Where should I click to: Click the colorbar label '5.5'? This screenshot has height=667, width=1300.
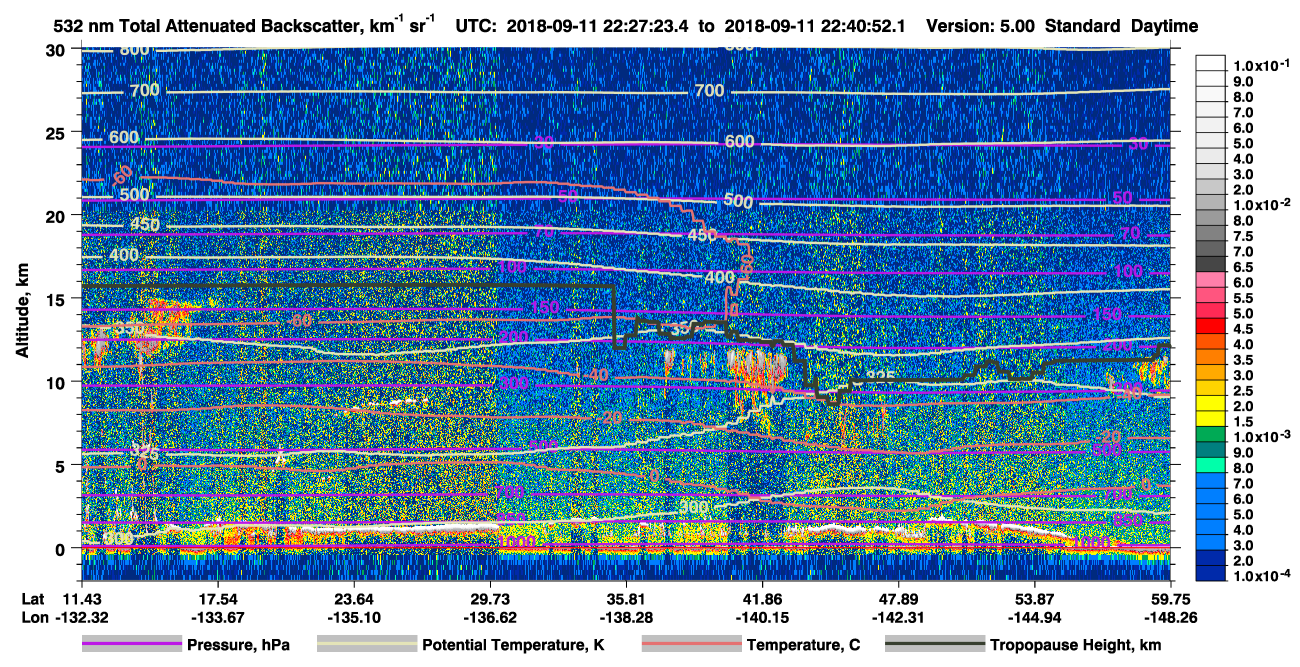[1243, 298]
